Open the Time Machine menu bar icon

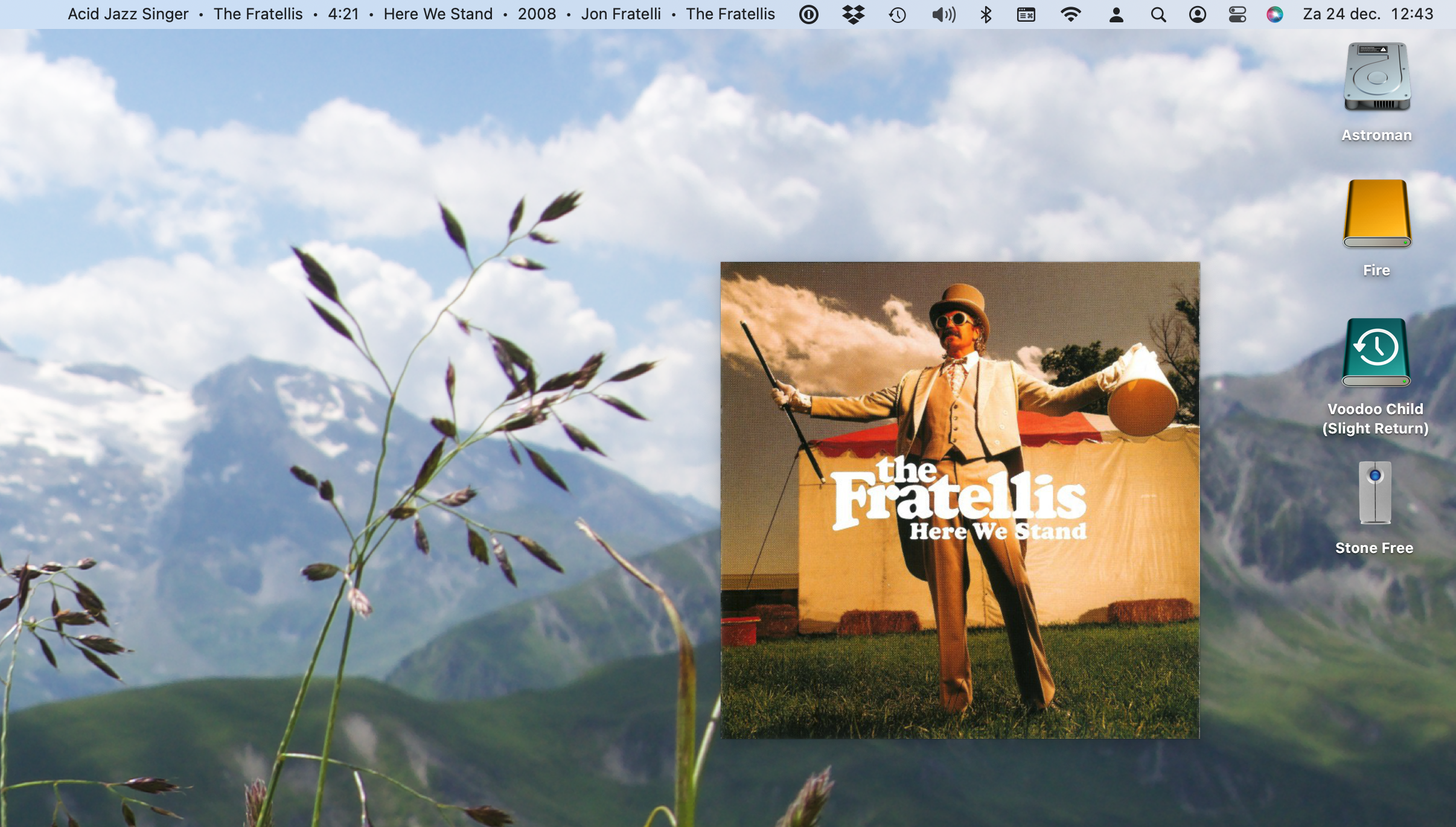tap(897, 14)
